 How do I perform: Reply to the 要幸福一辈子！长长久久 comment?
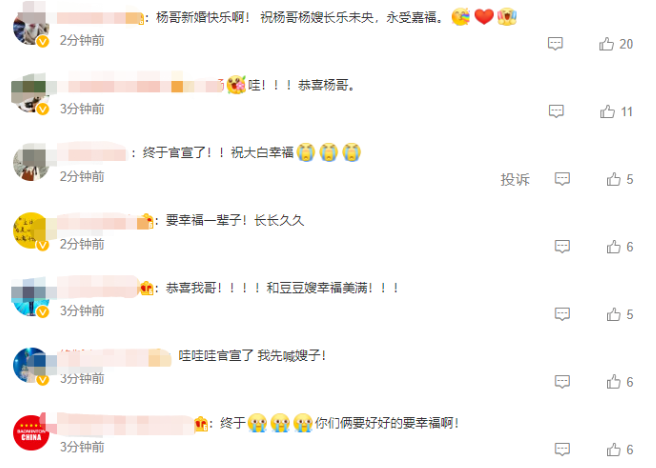click(x=562, y=246)
